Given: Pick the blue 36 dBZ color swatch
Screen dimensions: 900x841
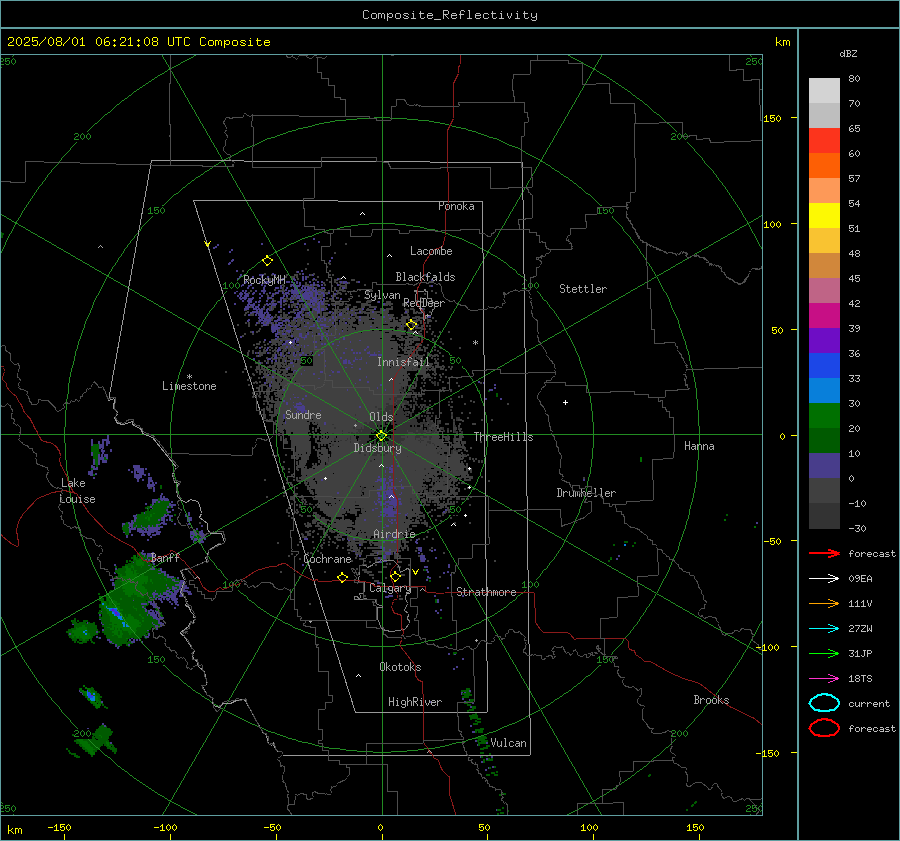Looking at the screenshot, I should point(824,365).
